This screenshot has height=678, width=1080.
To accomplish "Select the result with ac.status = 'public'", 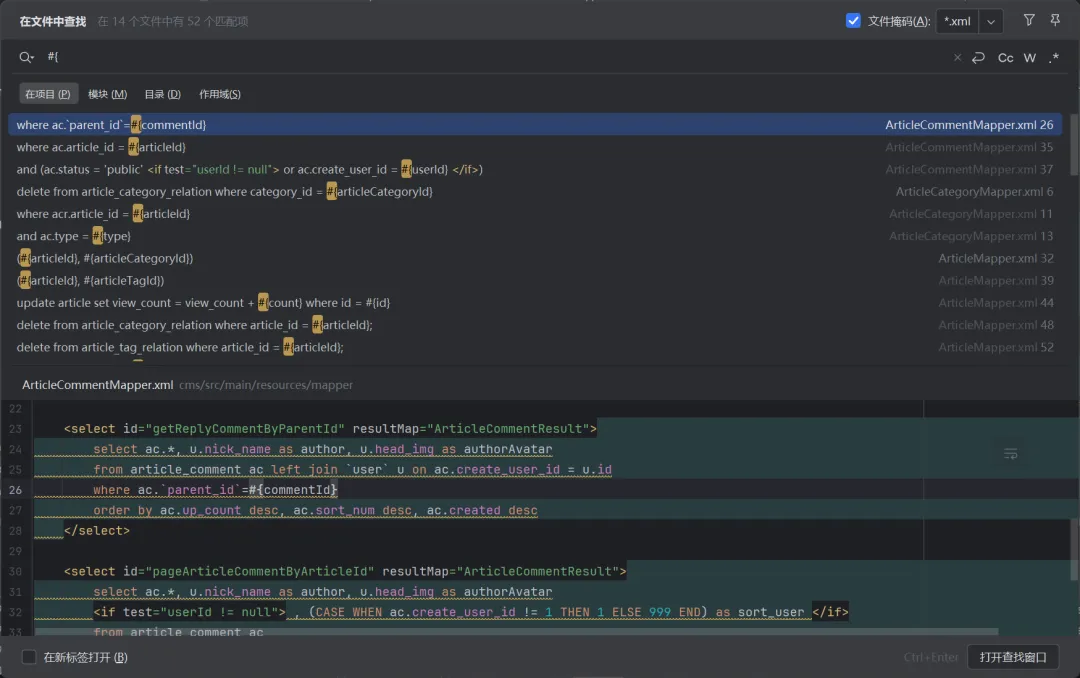I will (x=535, y=169).
